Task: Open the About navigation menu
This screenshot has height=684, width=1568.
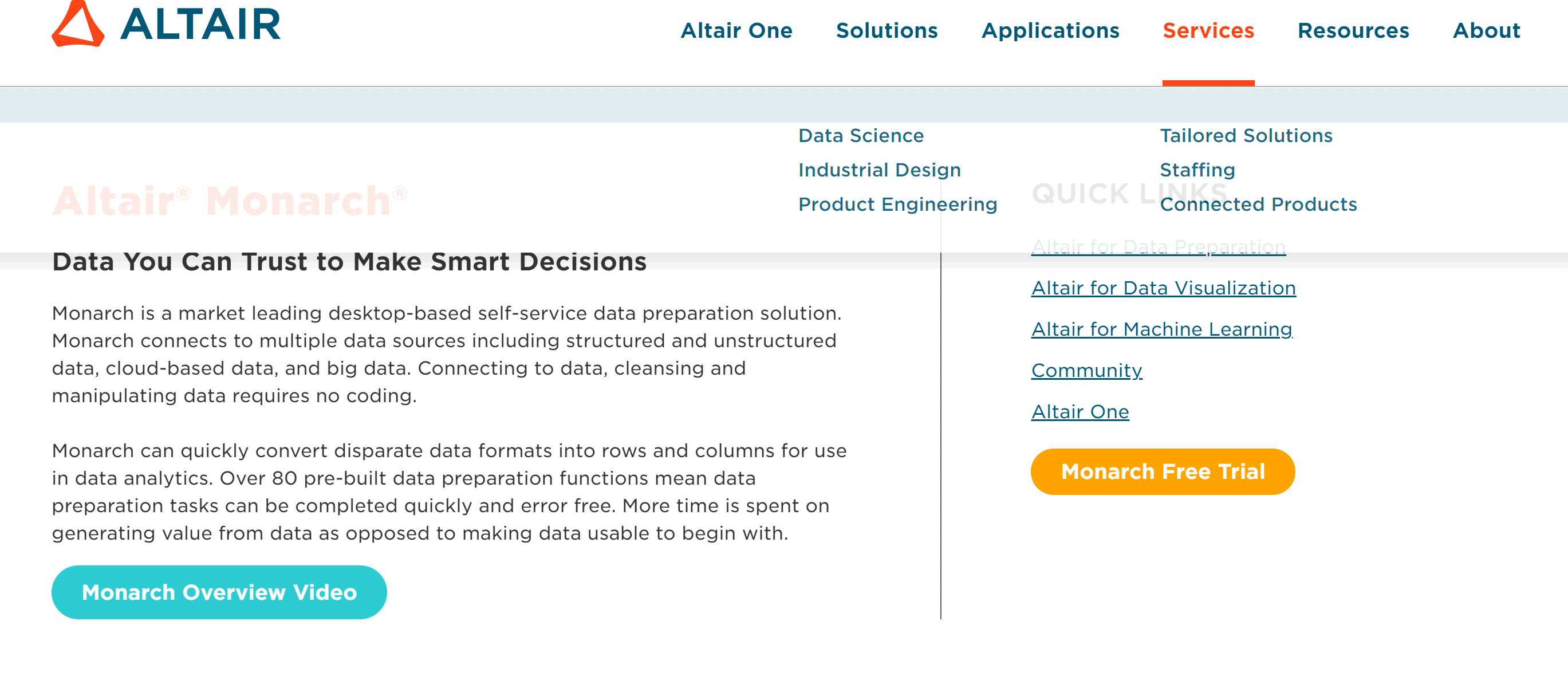Action: 1486,30
